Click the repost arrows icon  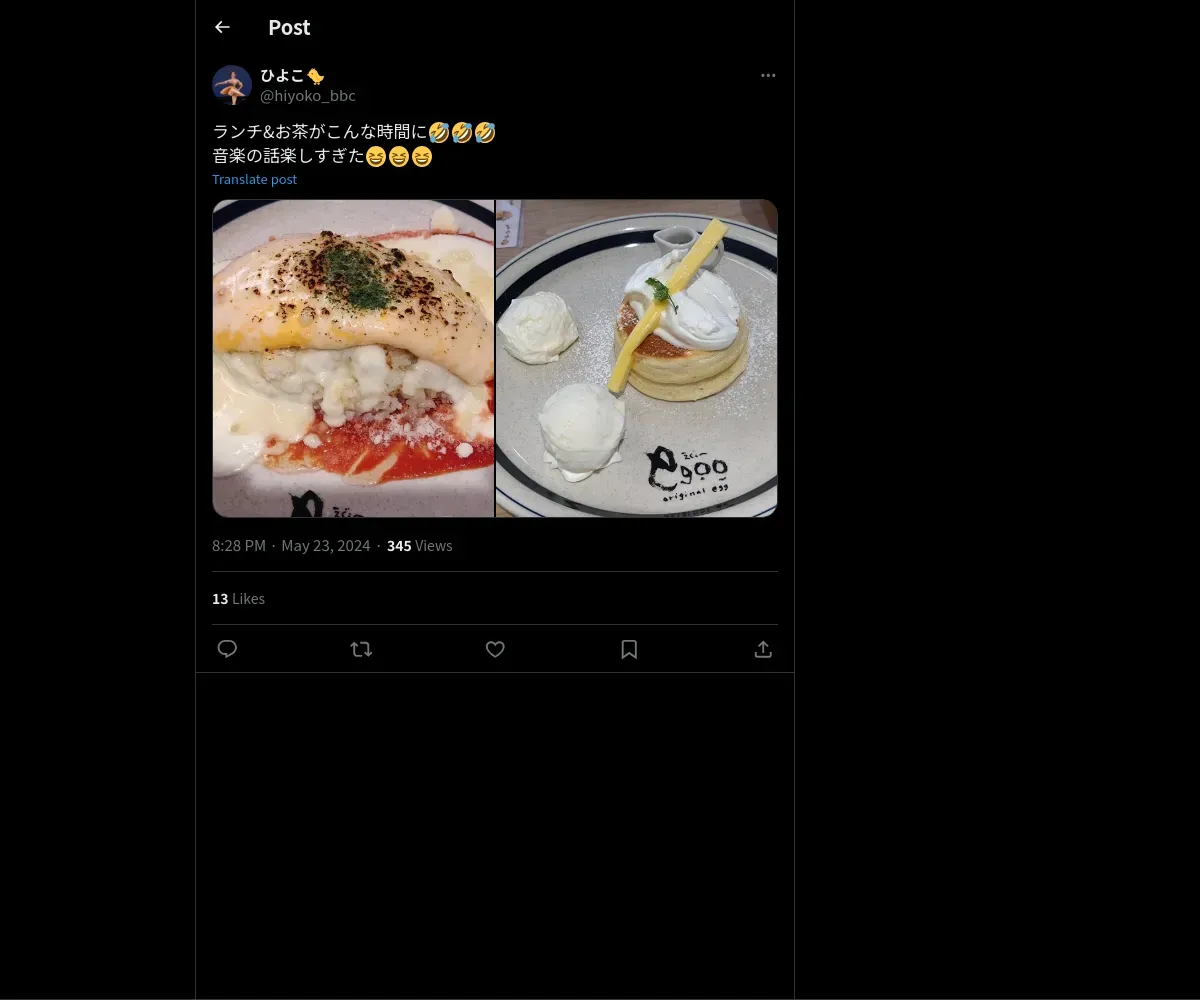coord(361,649)
